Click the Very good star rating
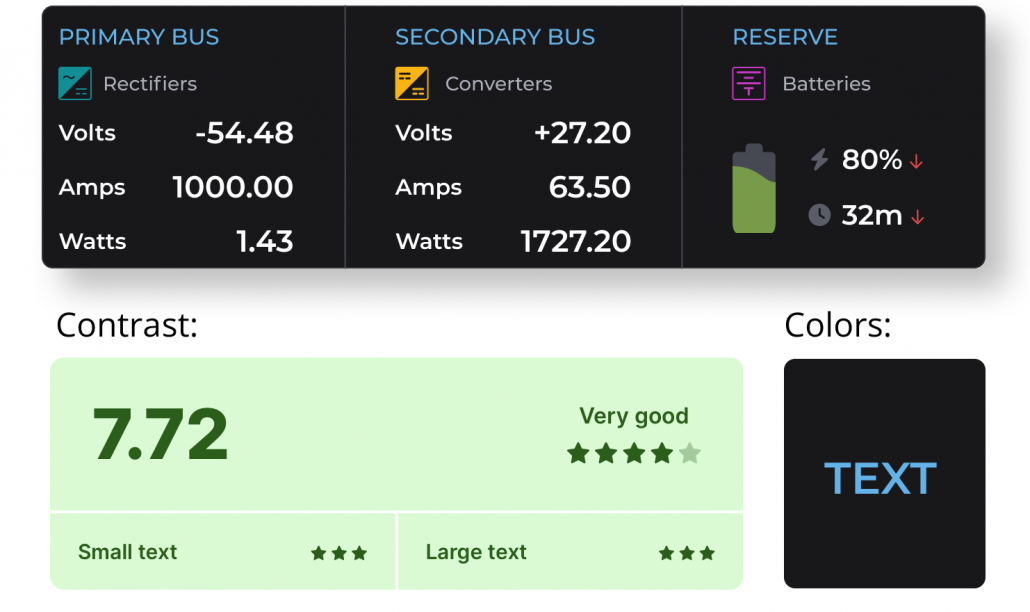Image resolution: width=1030 pixels, height=612 pixels. [634, 453]
